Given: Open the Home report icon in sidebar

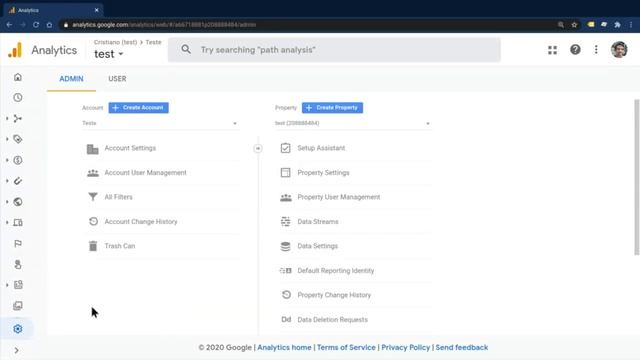Looking at the screenshot, I should click(x=18, y=77).
